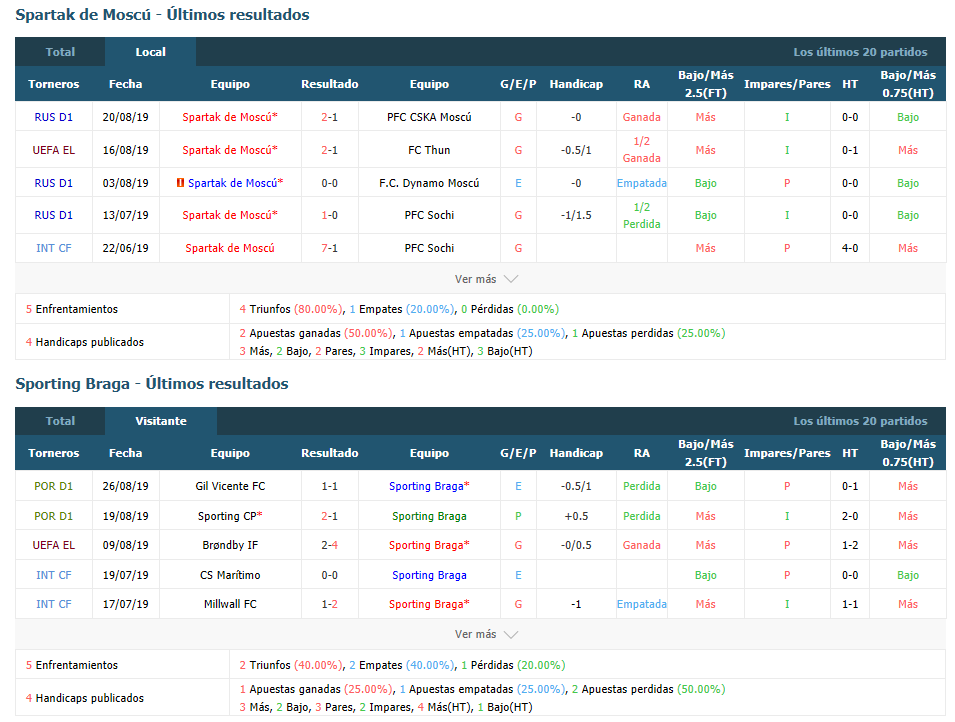This screenshot has height=722, width=955.
Task: Click 2 Triunfos (40.00%) summary text
Action: click(x=292, y=665)
